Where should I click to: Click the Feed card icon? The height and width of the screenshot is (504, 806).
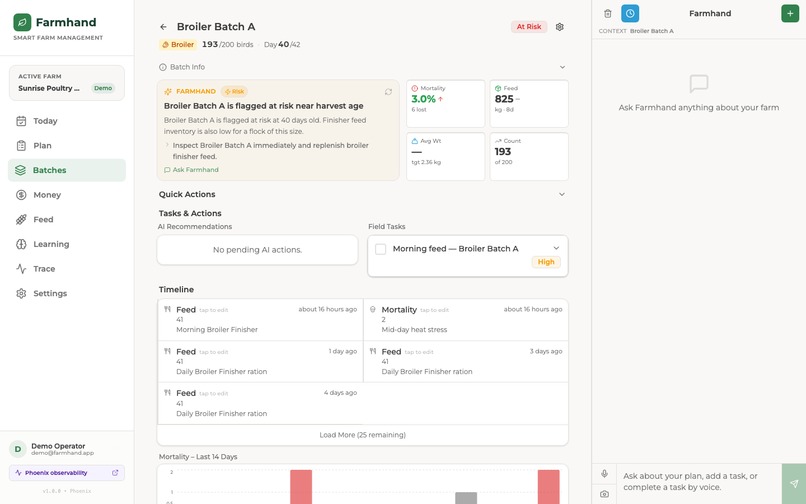[498, 88]
